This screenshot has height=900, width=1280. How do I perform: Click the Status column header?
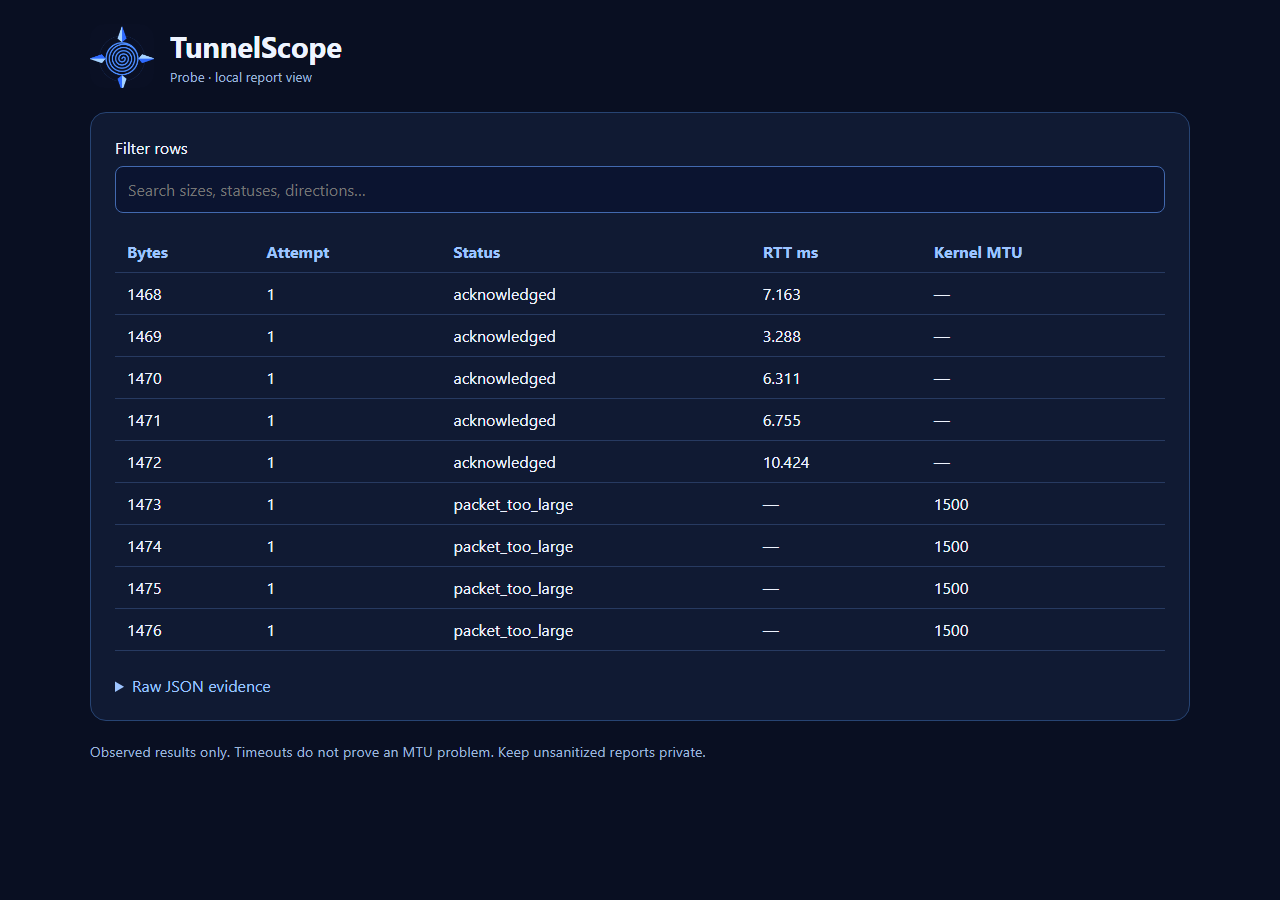[x=477, y=253]
